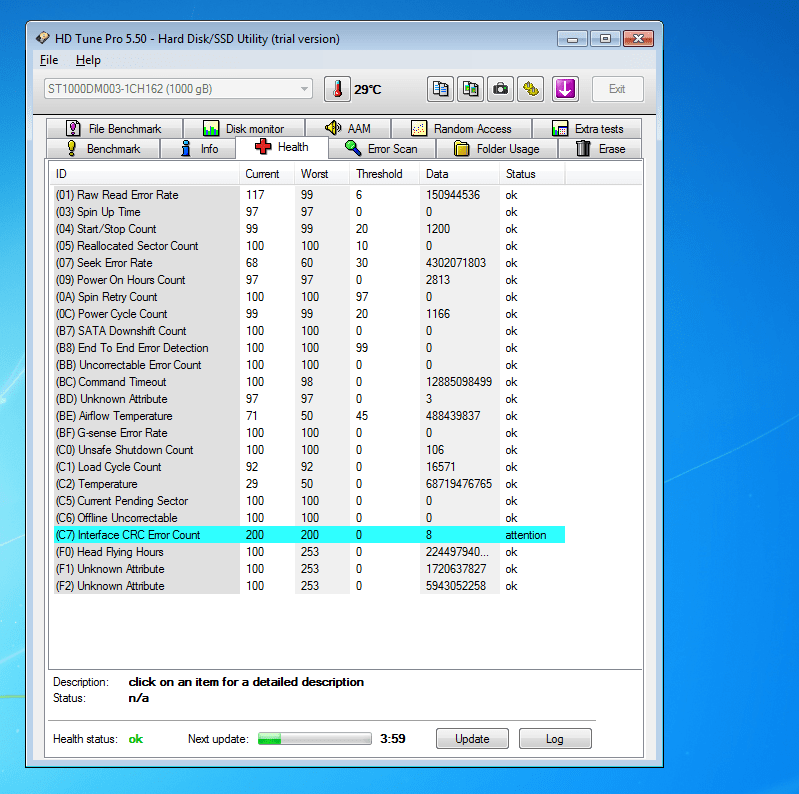Screen dimensions: 799x794
Task: Click the 'attention' status cell
Action: pos(525,535)
